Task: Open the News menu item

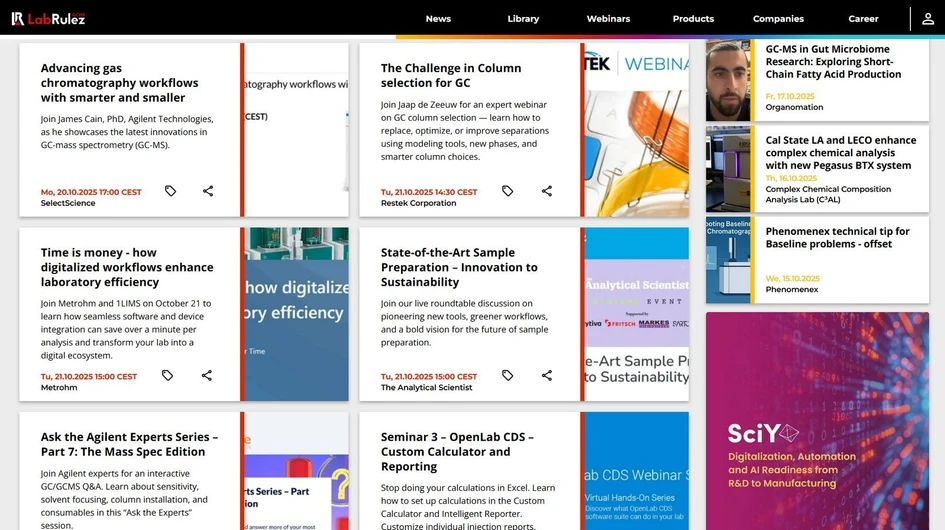Action: click(438, 19)
